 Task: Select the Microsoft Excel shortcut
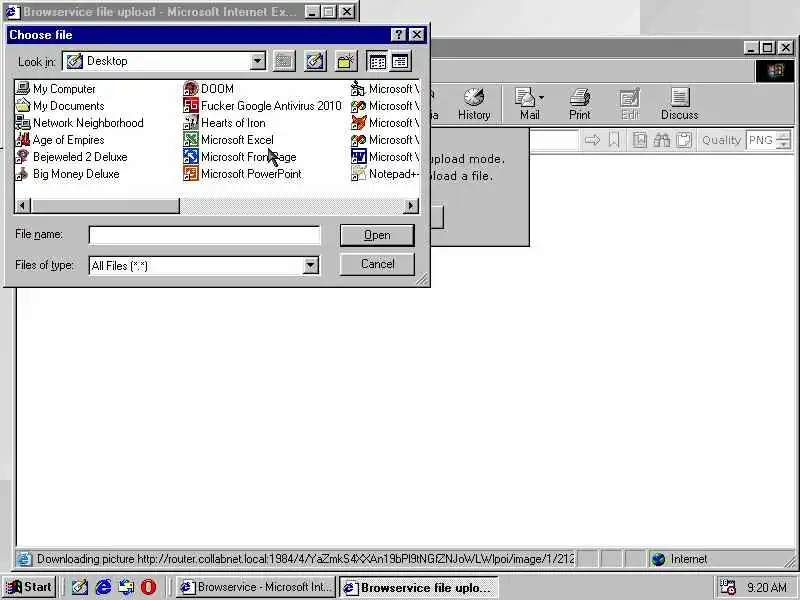tap(229, 140)
